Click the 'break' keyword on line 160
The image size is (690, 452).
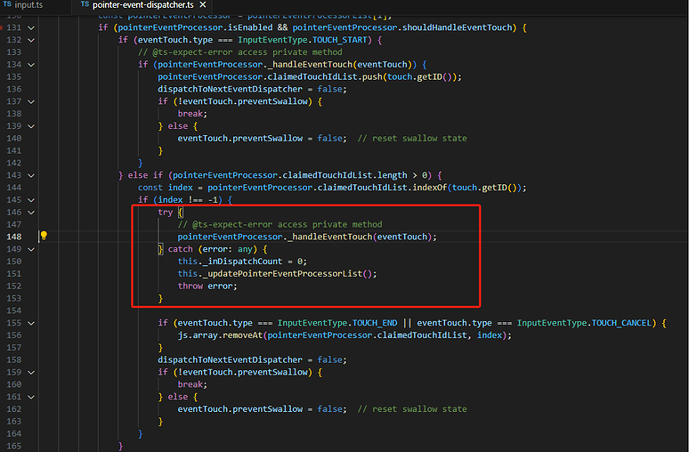pyautogui.click(x=190, y=385)
